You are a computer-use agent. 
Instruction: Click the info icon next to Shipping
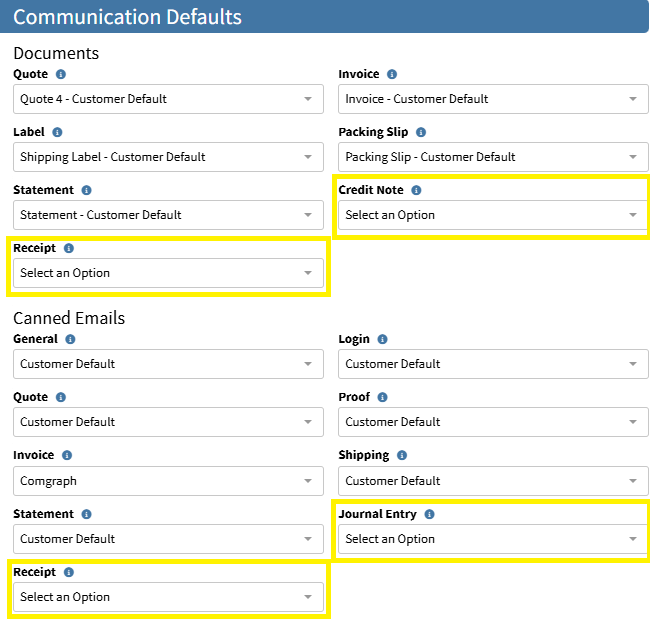point(402,455)
